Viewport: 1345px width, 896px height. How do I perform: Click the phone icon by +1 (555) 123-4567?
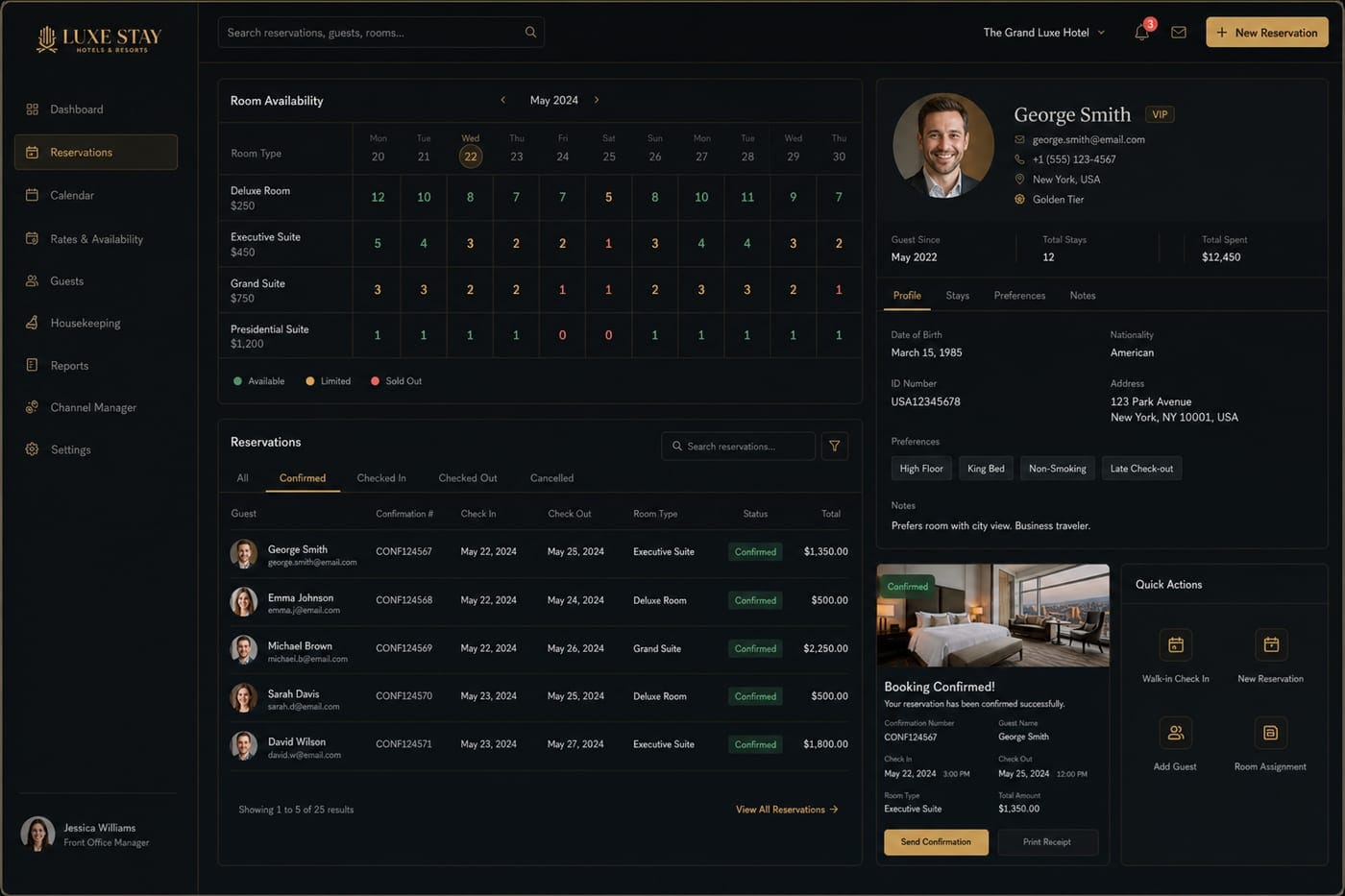coord(1019,159)
